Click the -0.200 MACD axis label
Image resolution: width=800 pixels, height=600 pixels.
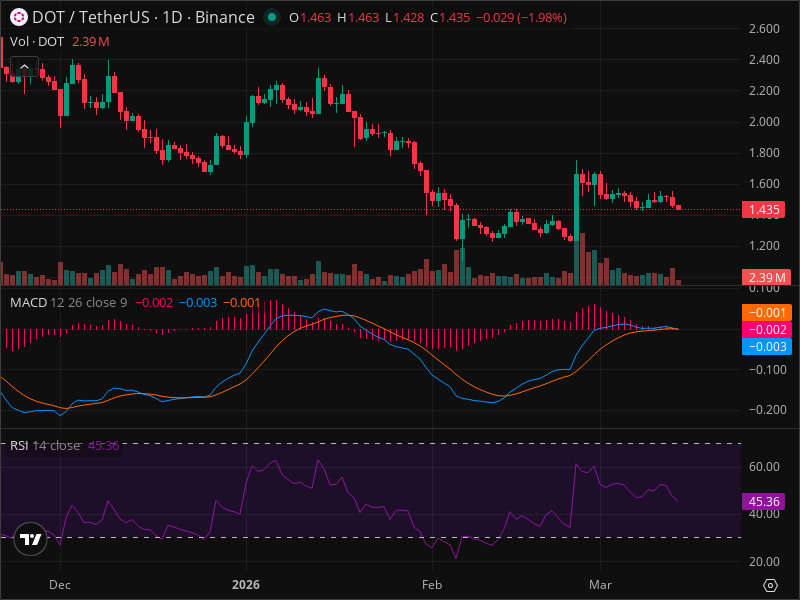(767, 410)
